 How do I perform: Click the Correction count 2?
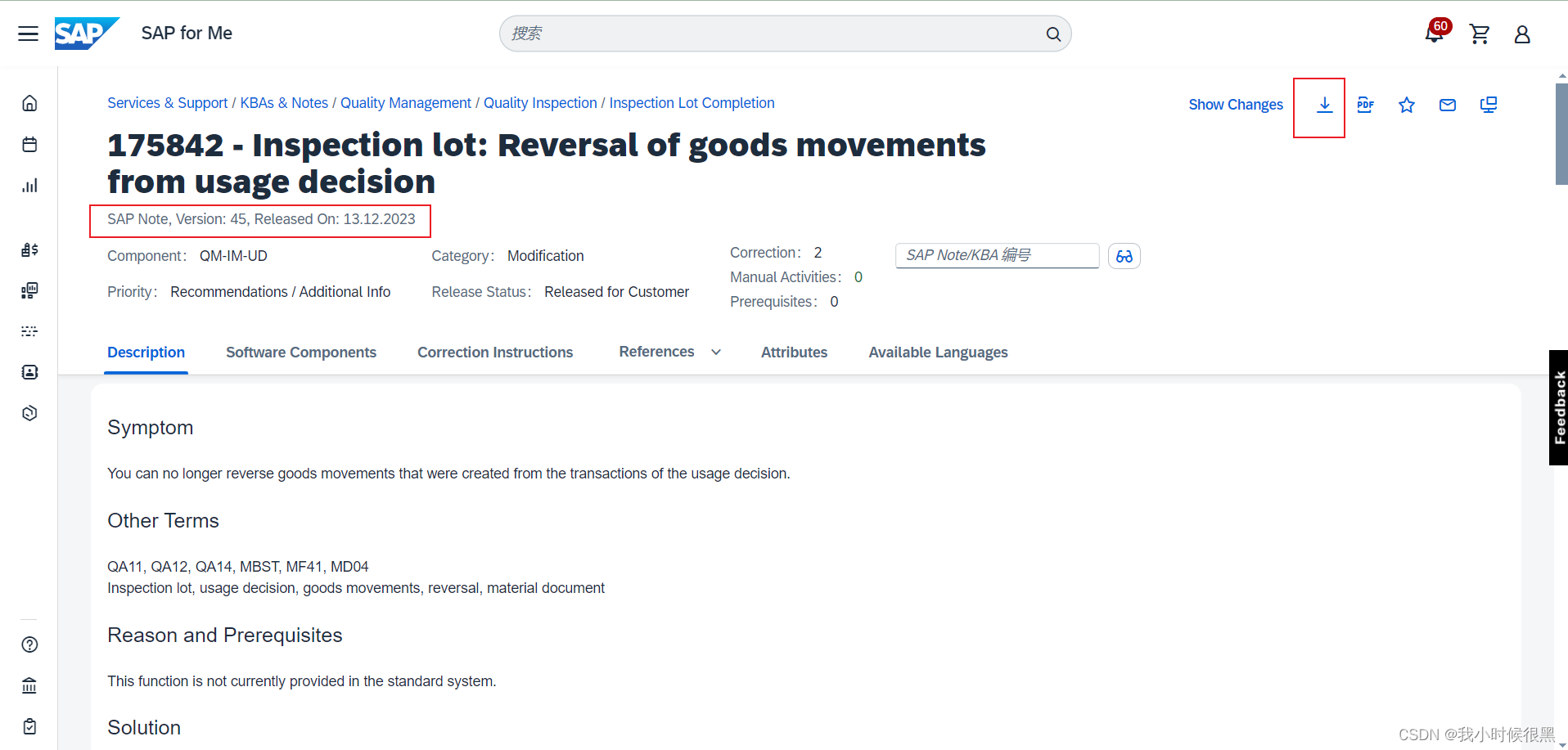tap(818, 253)
